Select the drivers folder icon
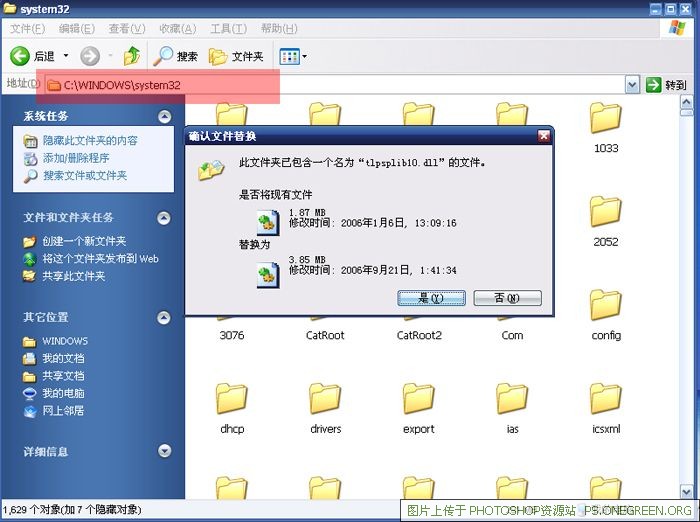 [x=325, y=398]
